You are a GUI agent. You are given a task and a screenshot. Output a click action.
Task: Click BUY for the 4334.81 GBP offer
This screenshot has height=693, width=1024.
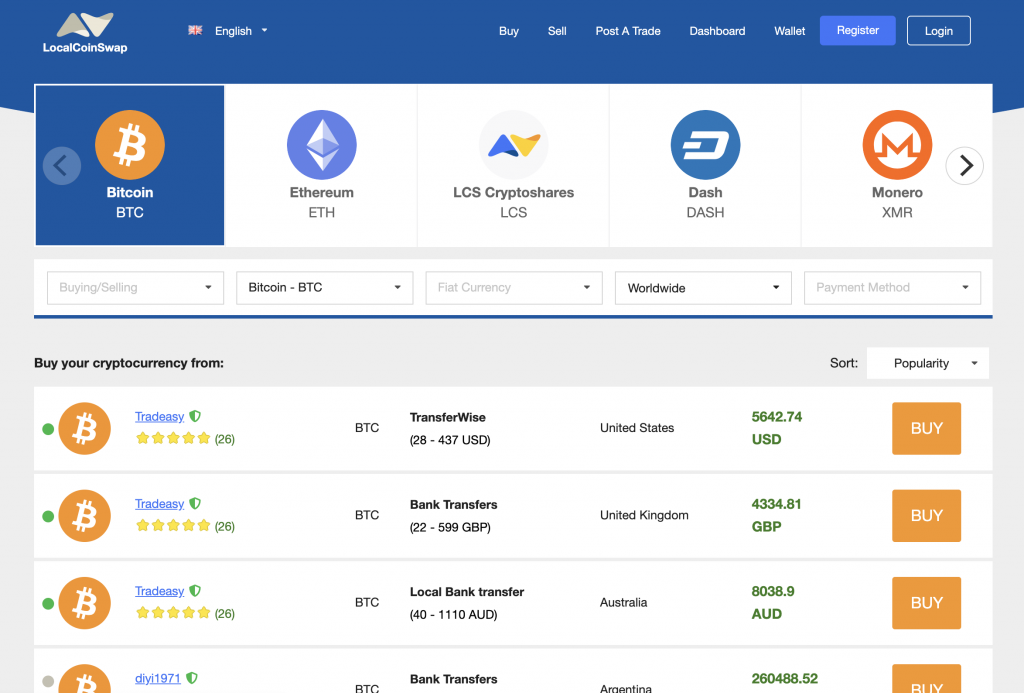pyautogui.click(x=927, y=516)
